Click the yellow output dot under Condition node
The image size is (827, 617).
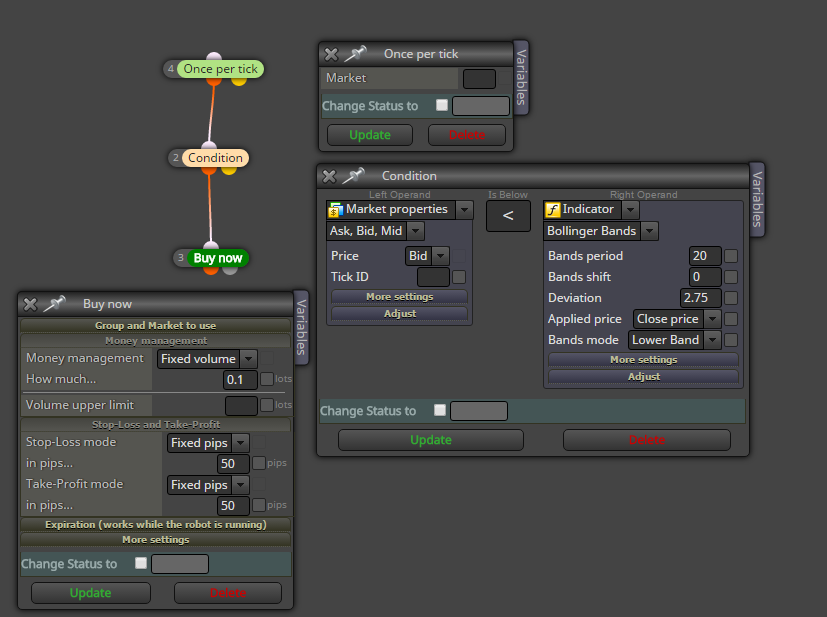[x=229, y=170]
